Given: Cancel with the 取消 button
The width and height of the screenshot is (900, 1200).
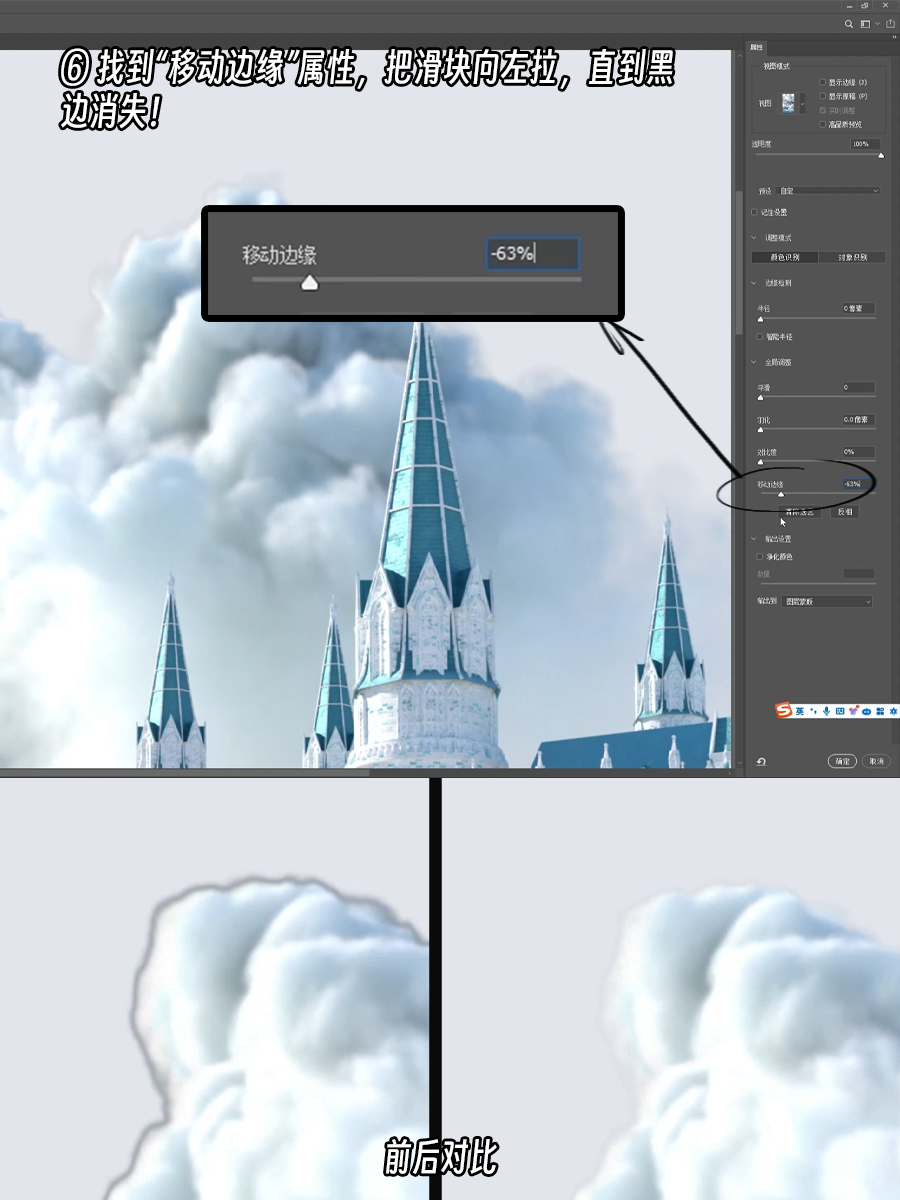Looking at the screenshot, I should coord(876,761).
